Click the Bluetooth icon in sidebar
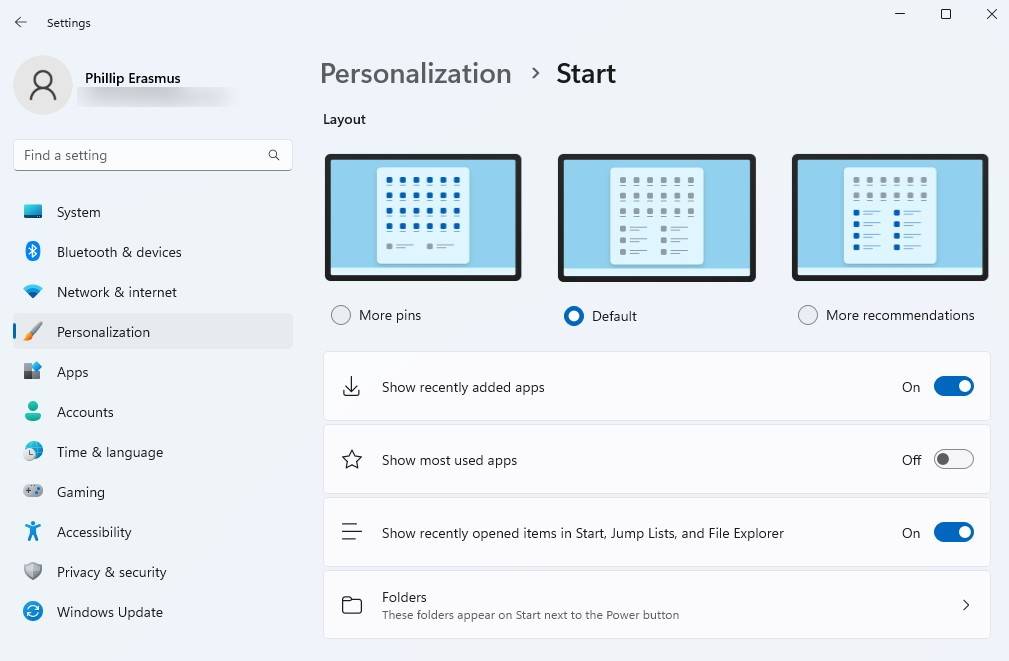 pos(33,252)
